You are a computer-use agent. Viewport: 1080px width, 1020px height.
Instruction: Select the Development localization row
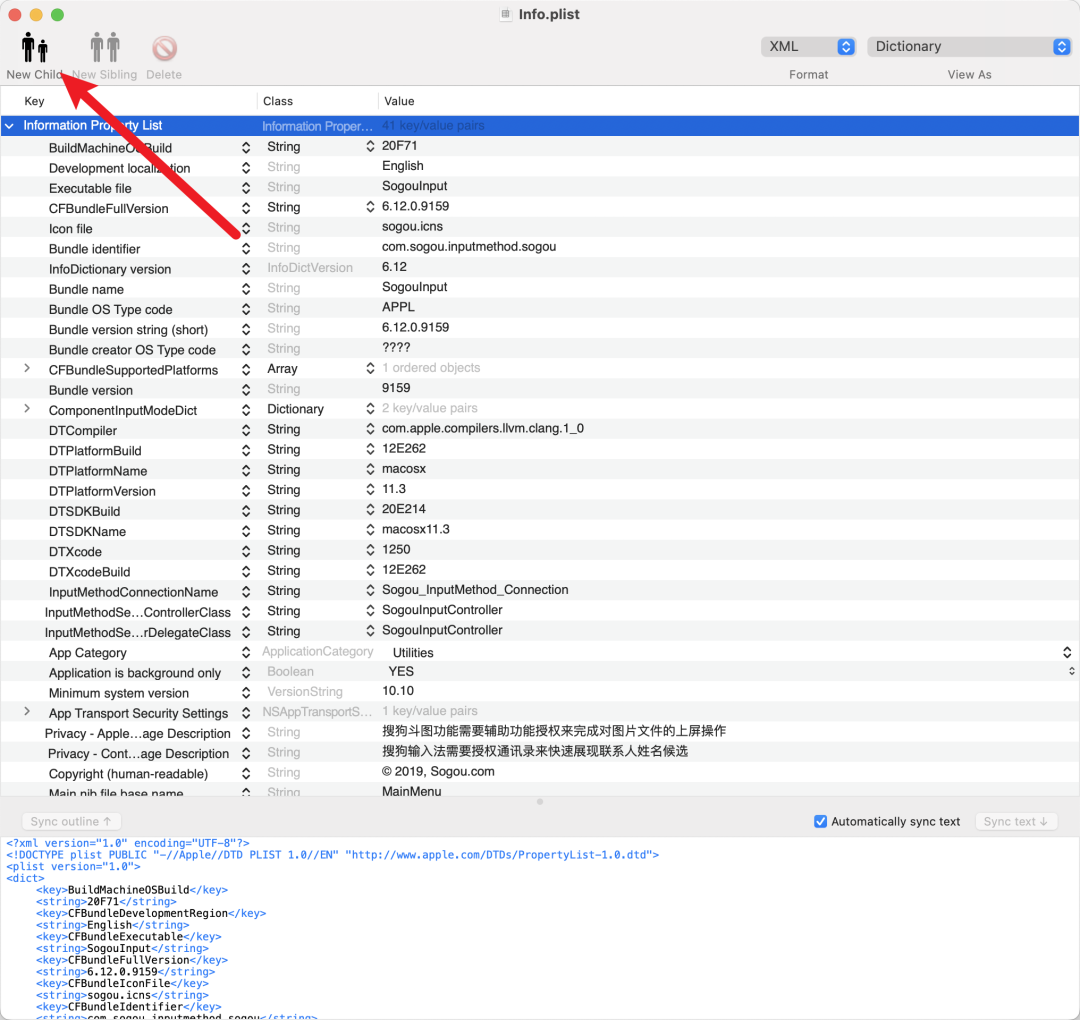tap(540, 167)
